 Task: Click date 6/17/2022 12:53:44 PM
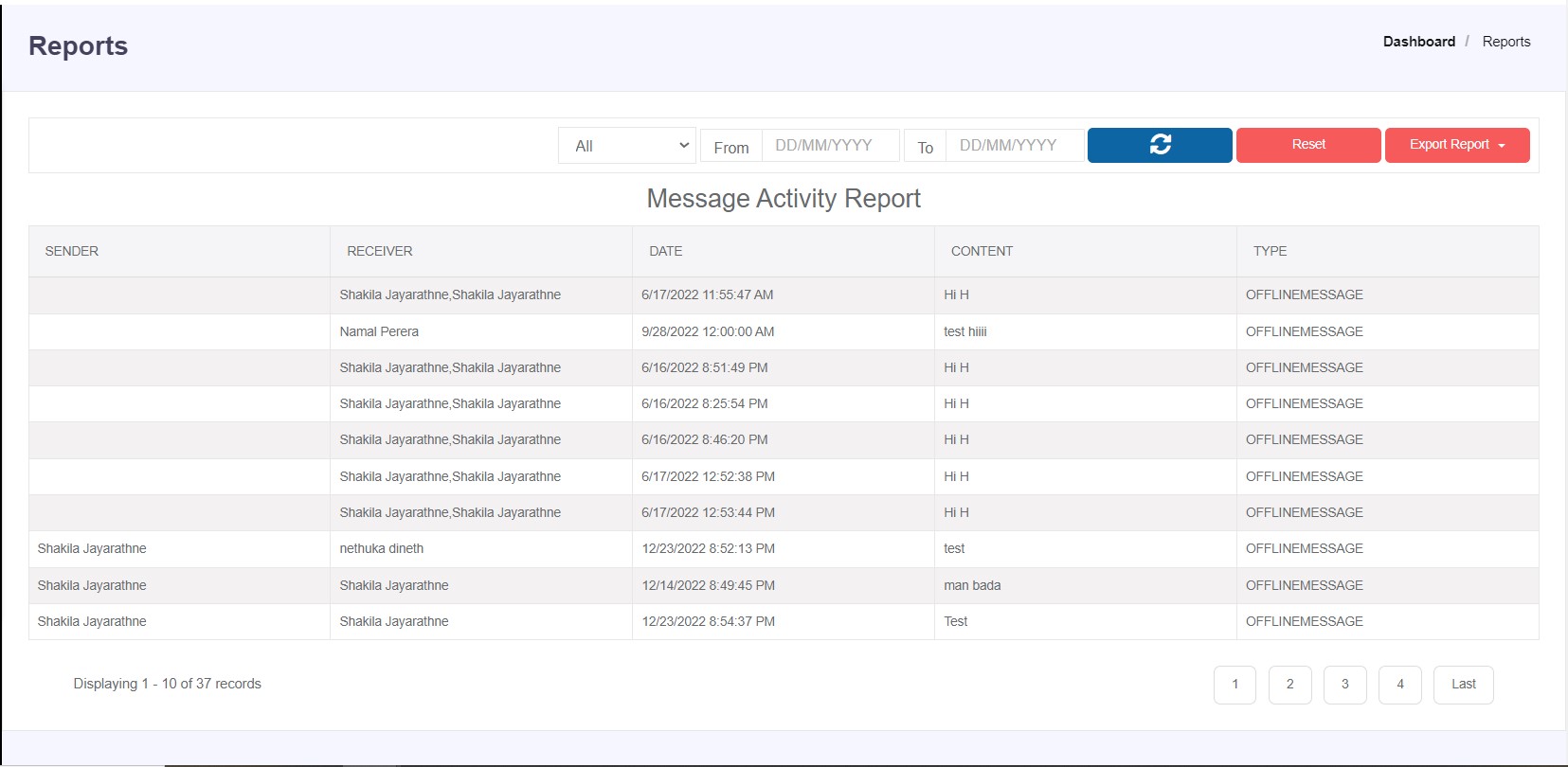(x=709, y=512)
